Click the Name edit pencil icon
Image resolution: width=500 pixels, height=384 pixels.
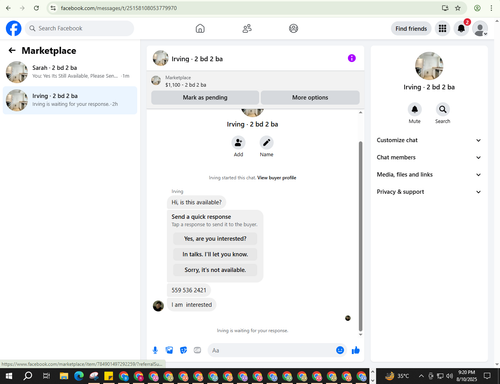pos(266,143)
